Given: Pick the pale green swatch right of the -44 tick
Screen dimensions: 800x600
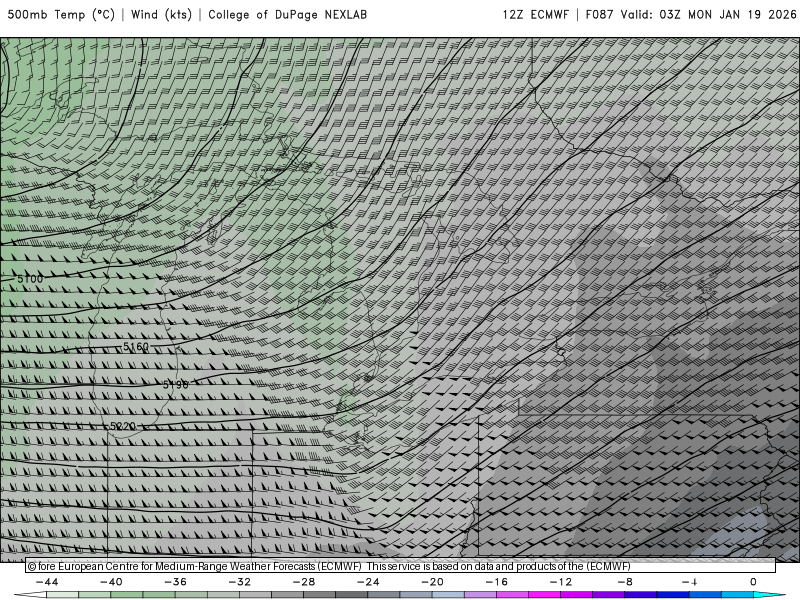Looking at the screenshot, I should pyautogui.click(x=63, y=595).
